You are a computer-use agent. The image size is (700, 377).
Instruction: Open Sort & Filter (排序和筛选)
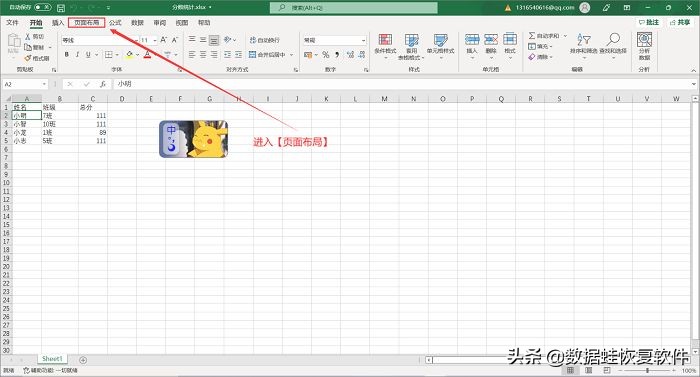pos(583,45)
